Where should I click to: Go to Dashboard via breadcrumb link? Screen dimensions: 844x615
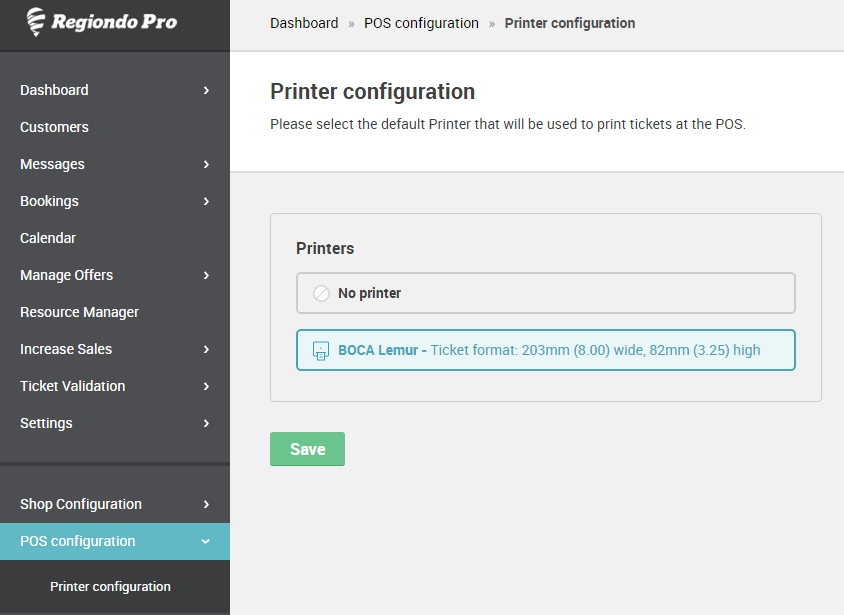(x=304, y=23)
